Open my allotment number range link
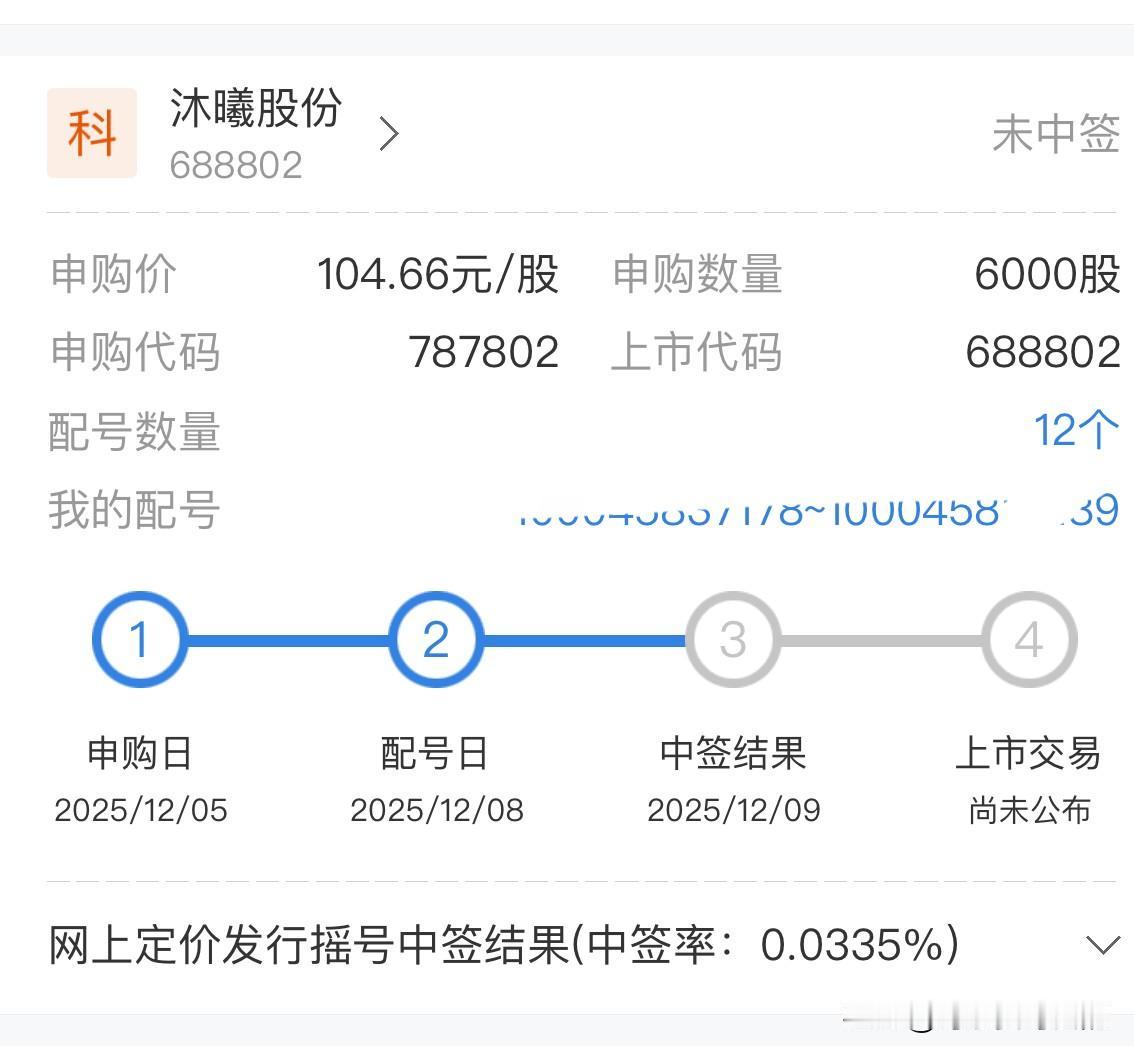The height and width of the screenshot is (1056, 1134). (819, 511)
